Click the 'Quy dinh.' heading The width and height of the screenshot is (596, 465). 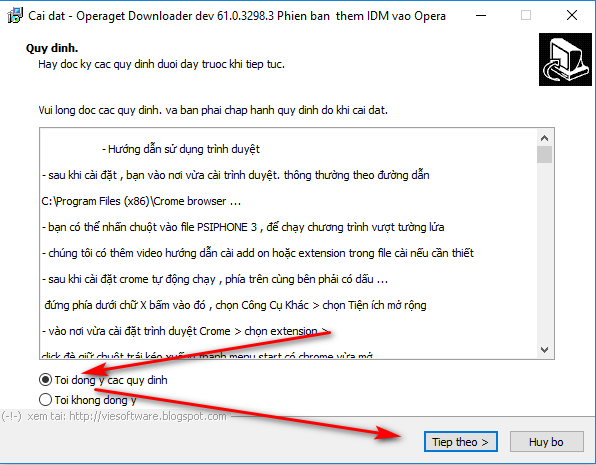click(52, 48)
